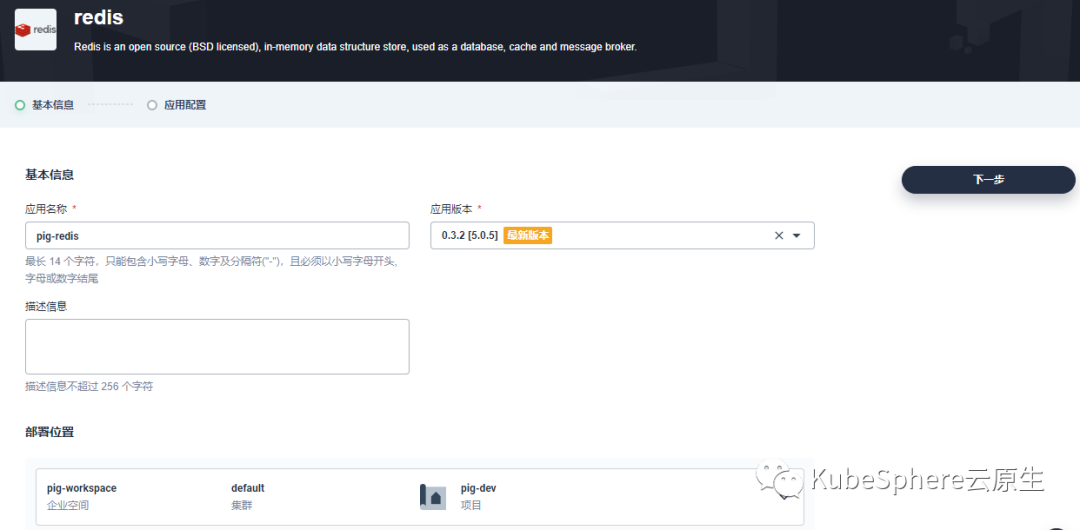This screenshot has width=1080, height=530.
Task: Click the redis title heading
Action: (98, 18)
